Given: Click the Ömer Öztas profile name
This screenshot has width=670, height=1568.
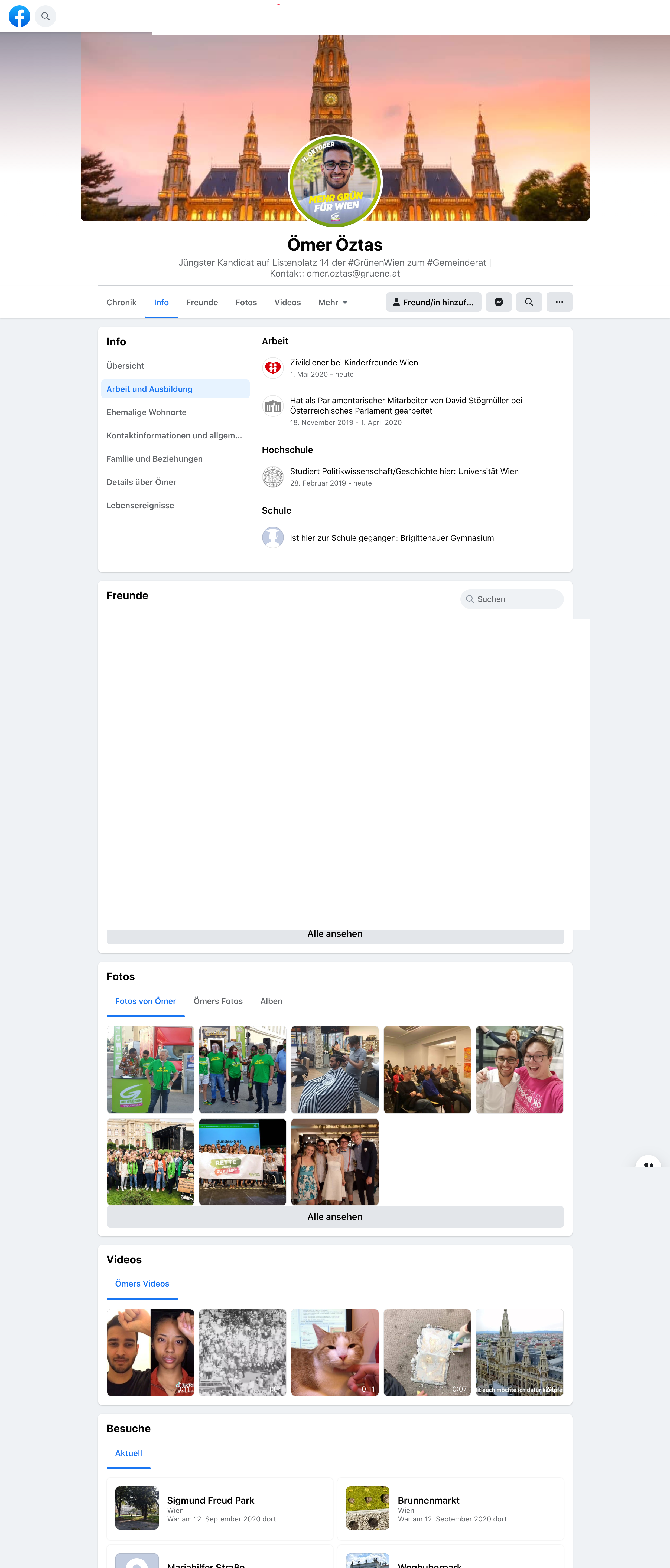Looking at the screenshot, I should tap(335, 245).
